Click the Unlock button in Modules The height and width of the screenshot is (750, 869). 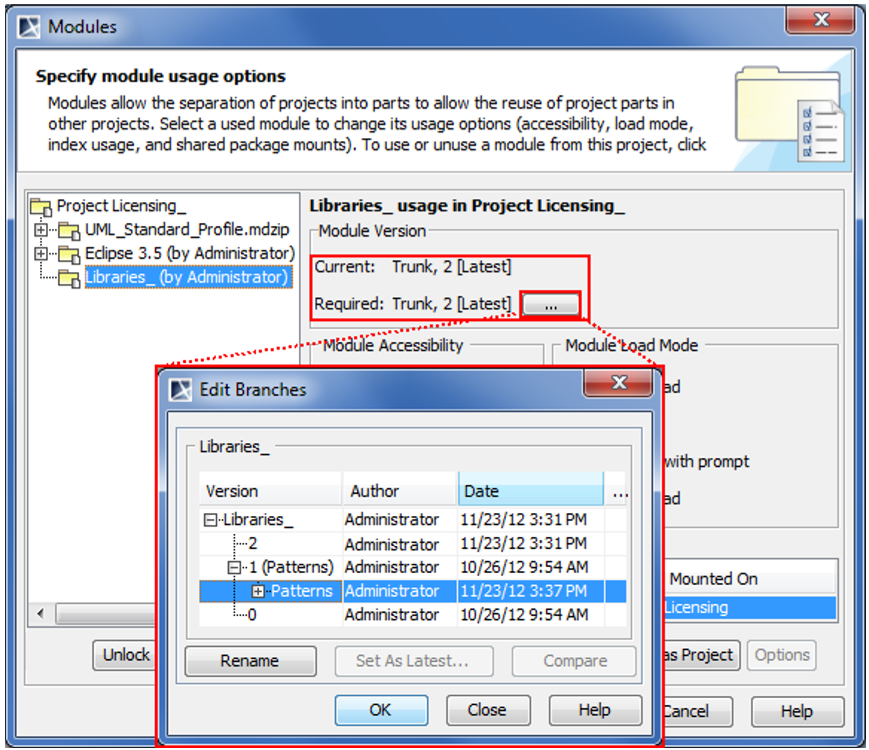[125, 655]
